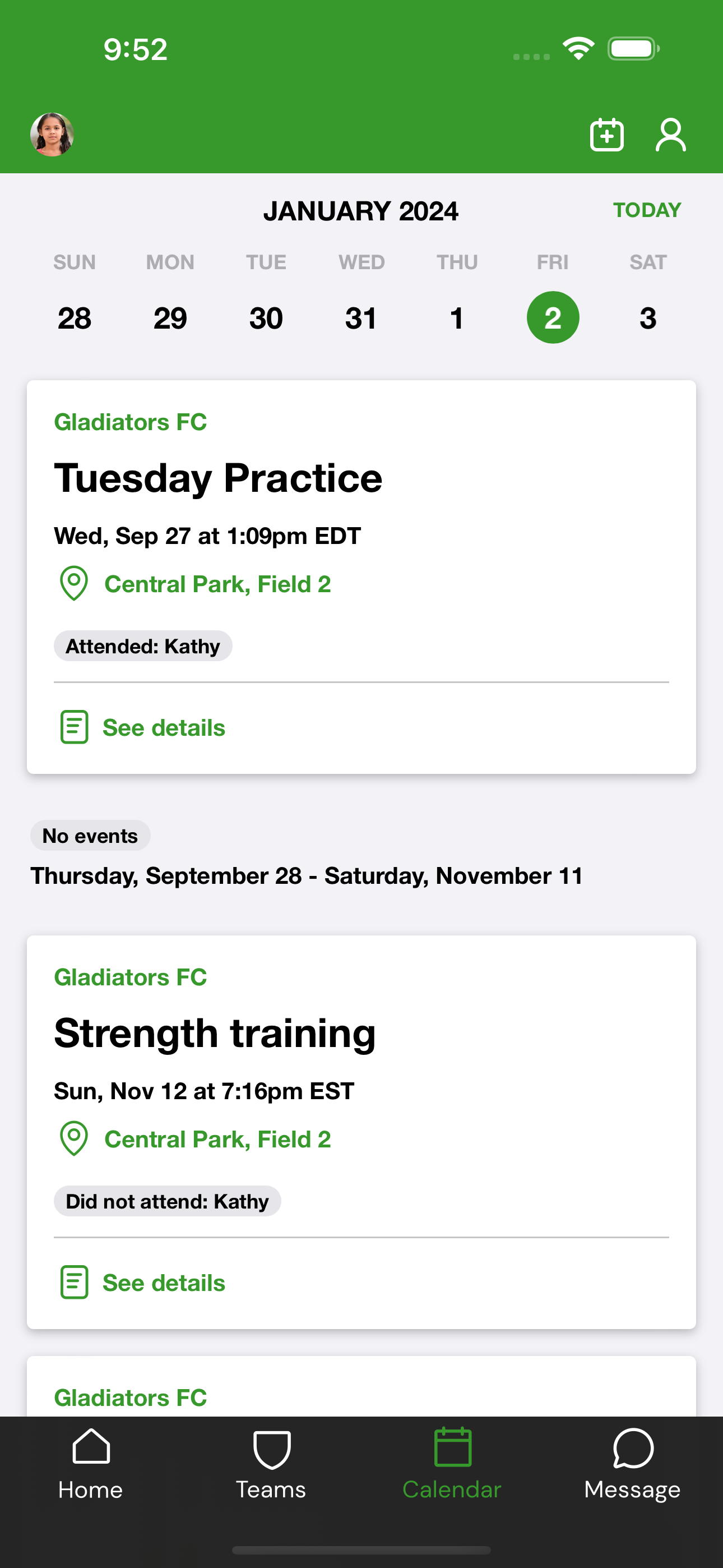Screen dimensions: 723x1568
Task: Click details document icon under Strength training
Action: pyautogui.click(x=74, y=1282)
